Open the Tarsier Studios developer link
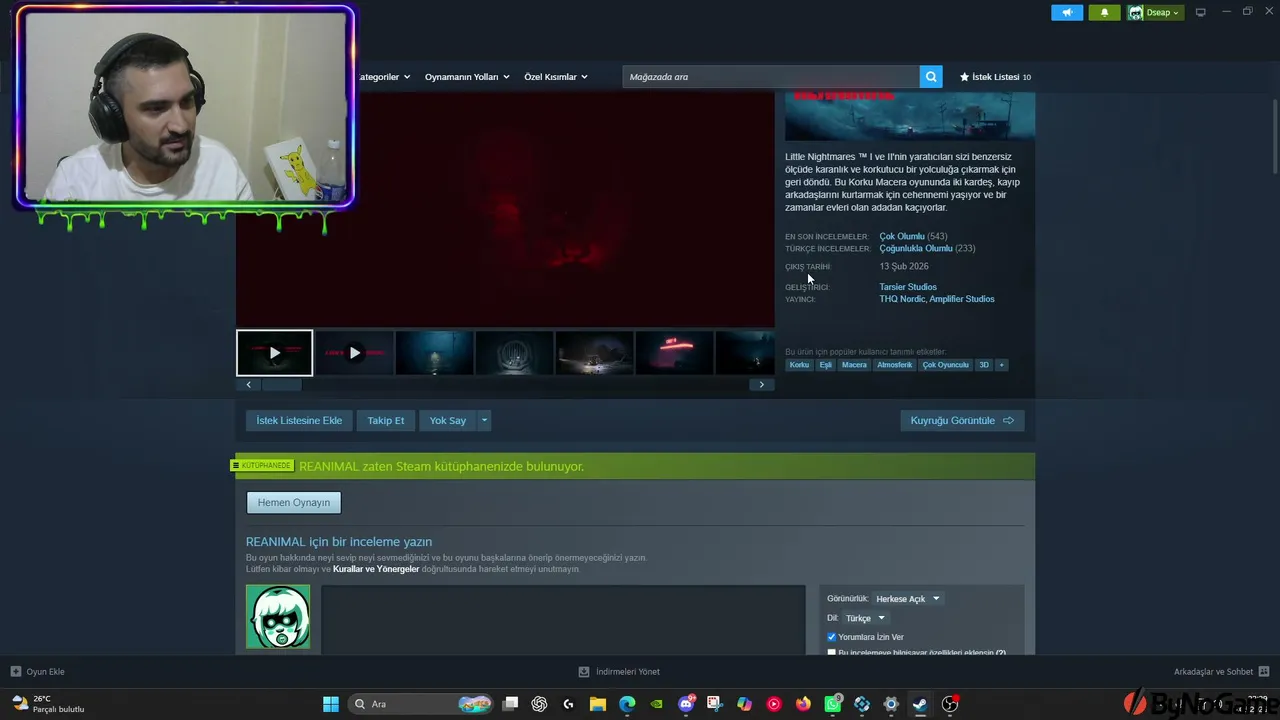The width and height of the screenshot is (1280, 720). 908,287
